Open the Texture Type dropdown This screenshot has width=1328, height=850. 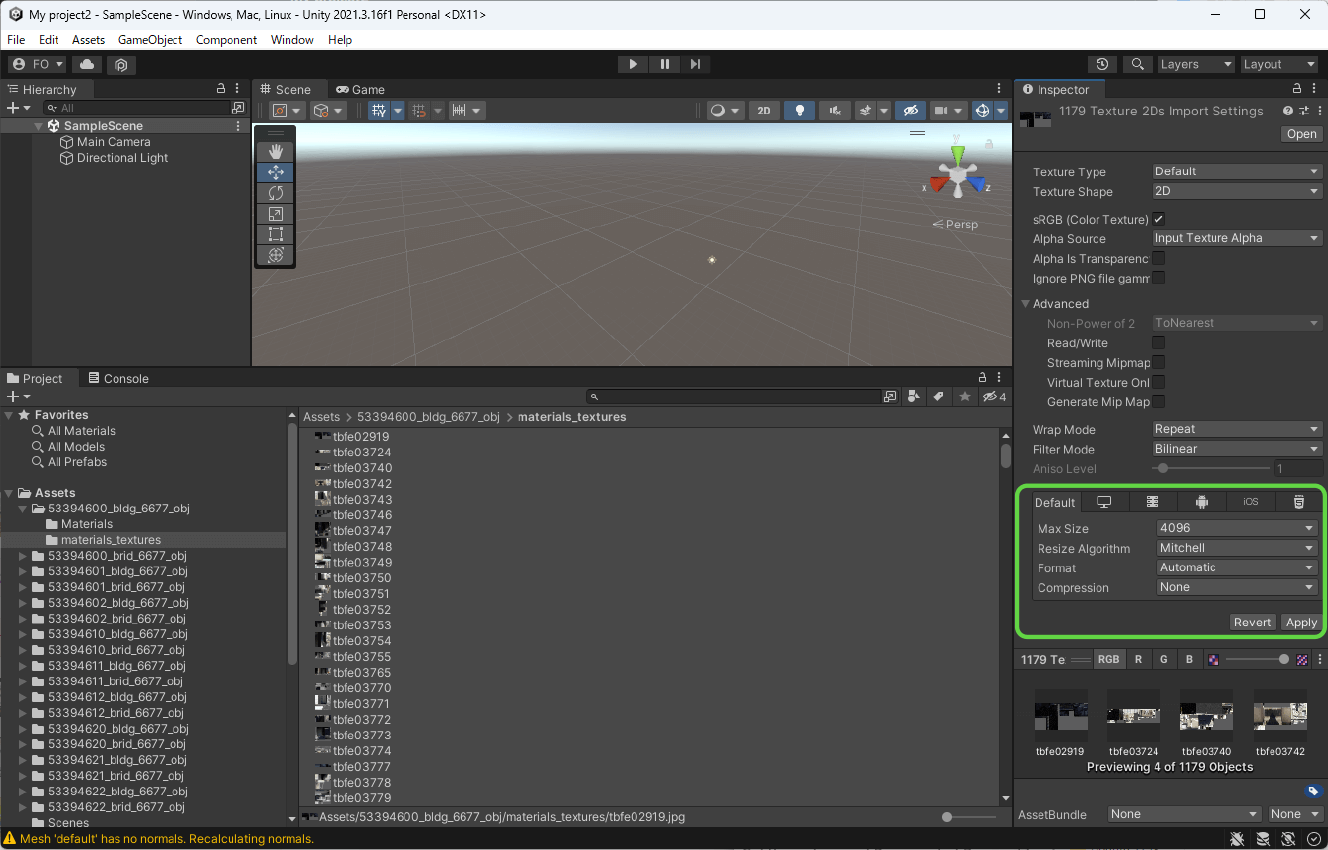(1236, 171)
